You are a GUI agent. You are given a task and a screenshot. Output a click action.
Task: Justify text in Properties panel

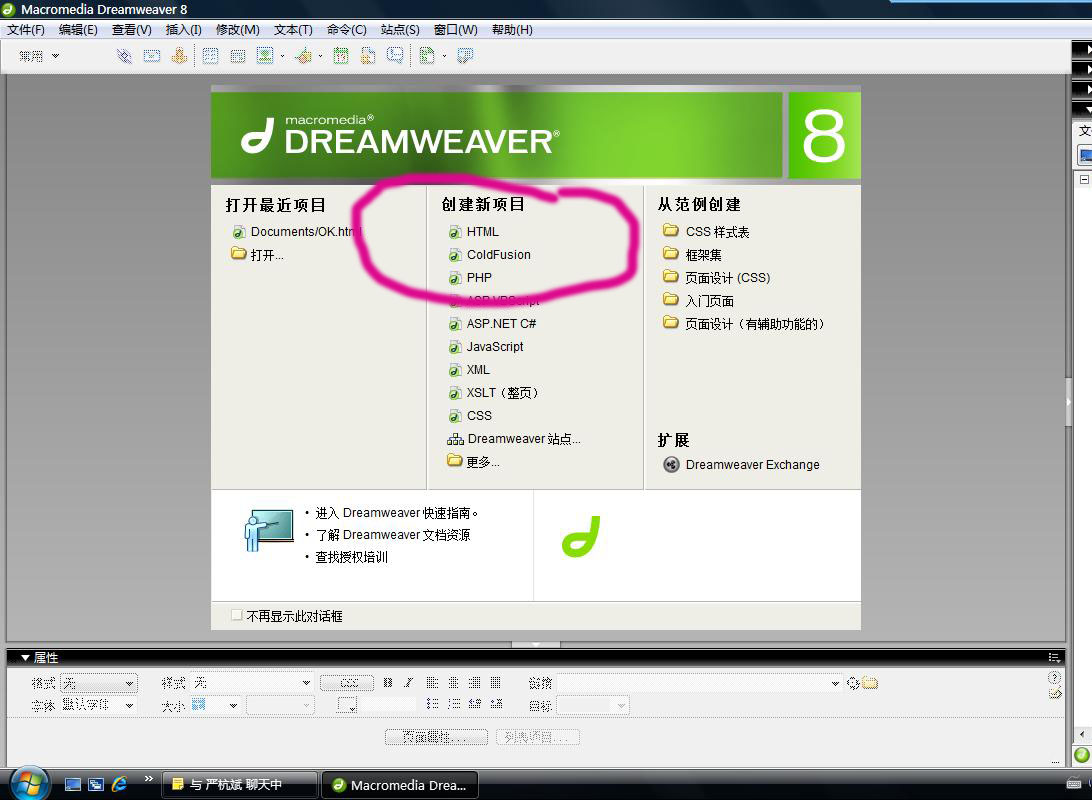(x=496, y=683)
